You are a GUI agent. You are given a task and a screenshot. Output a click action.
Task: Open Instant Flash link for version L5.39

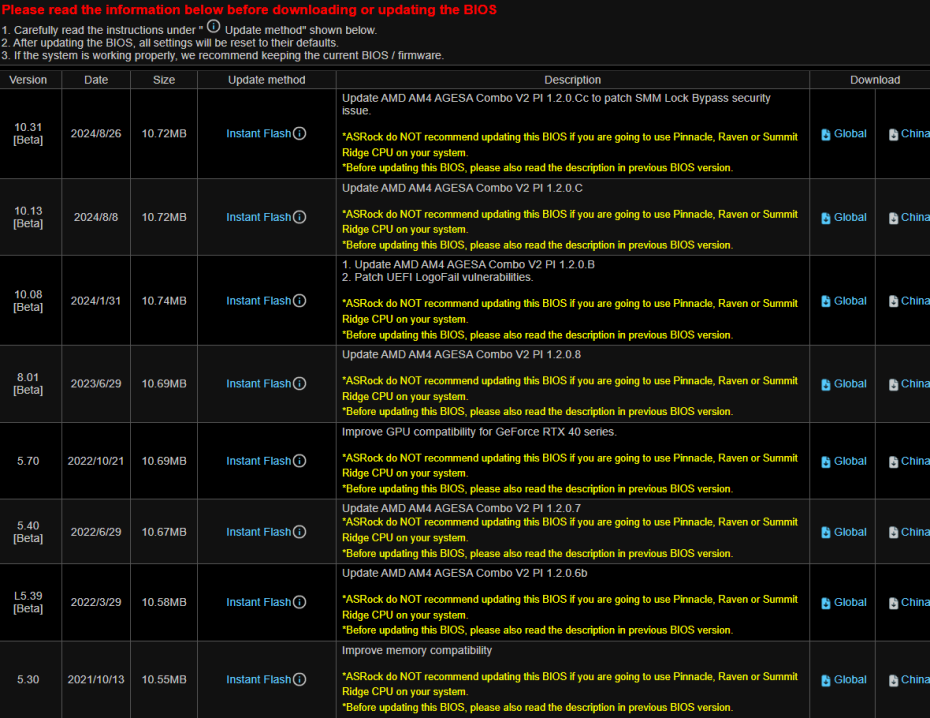(259, 602)
